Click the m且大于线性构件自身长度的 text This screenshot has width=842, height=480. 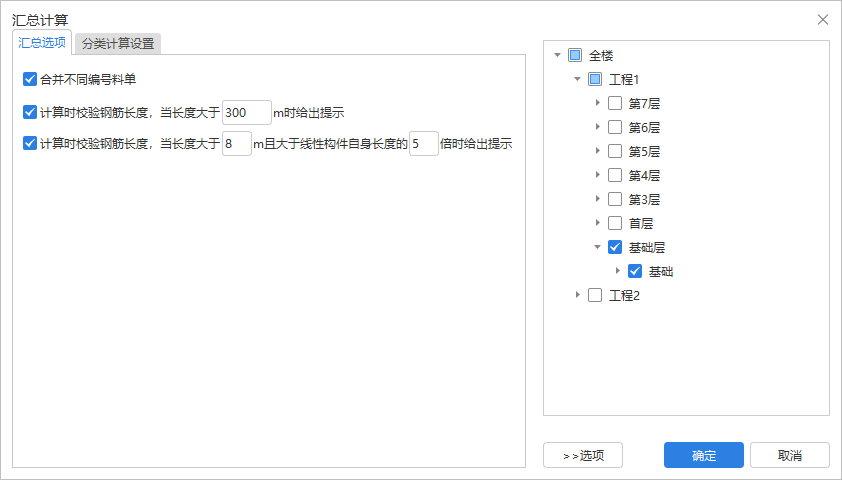[330, 144]
